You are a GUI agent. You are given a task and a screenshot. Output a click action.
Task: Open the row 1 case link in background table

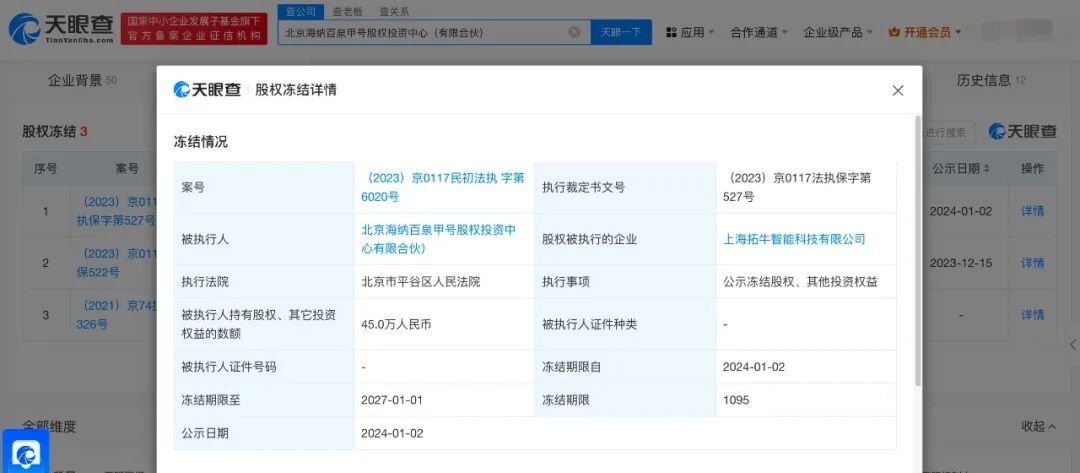pyautogui.click(x=116, y=211)
